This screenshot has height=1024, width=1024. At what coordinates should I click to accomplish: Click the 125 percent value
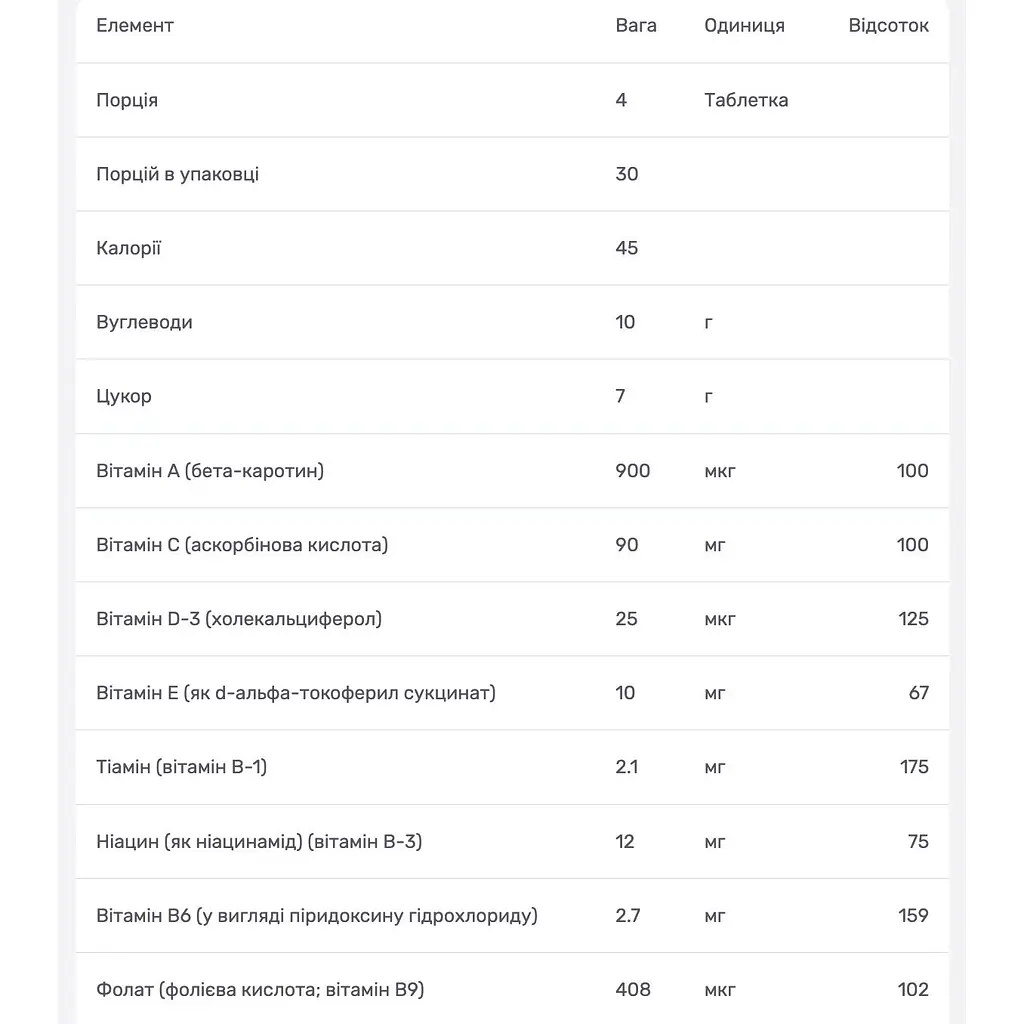coord(913,618)
